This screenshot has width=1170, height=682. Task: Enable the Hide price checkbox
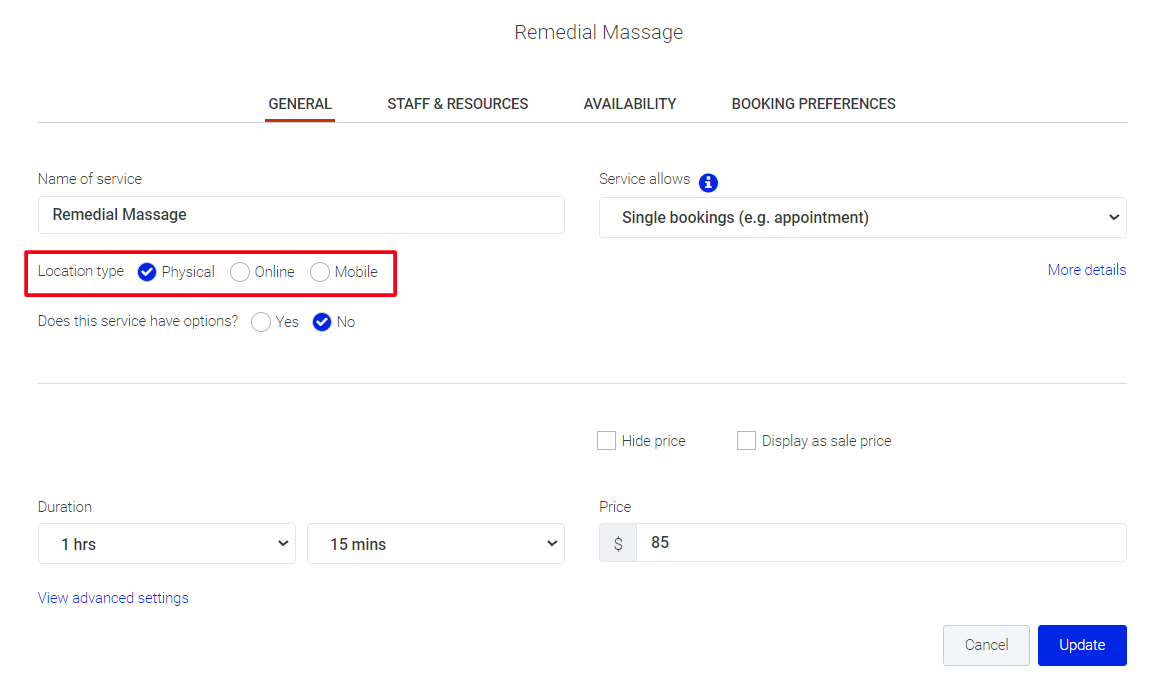pyautogui.click(x=606, y=441)
